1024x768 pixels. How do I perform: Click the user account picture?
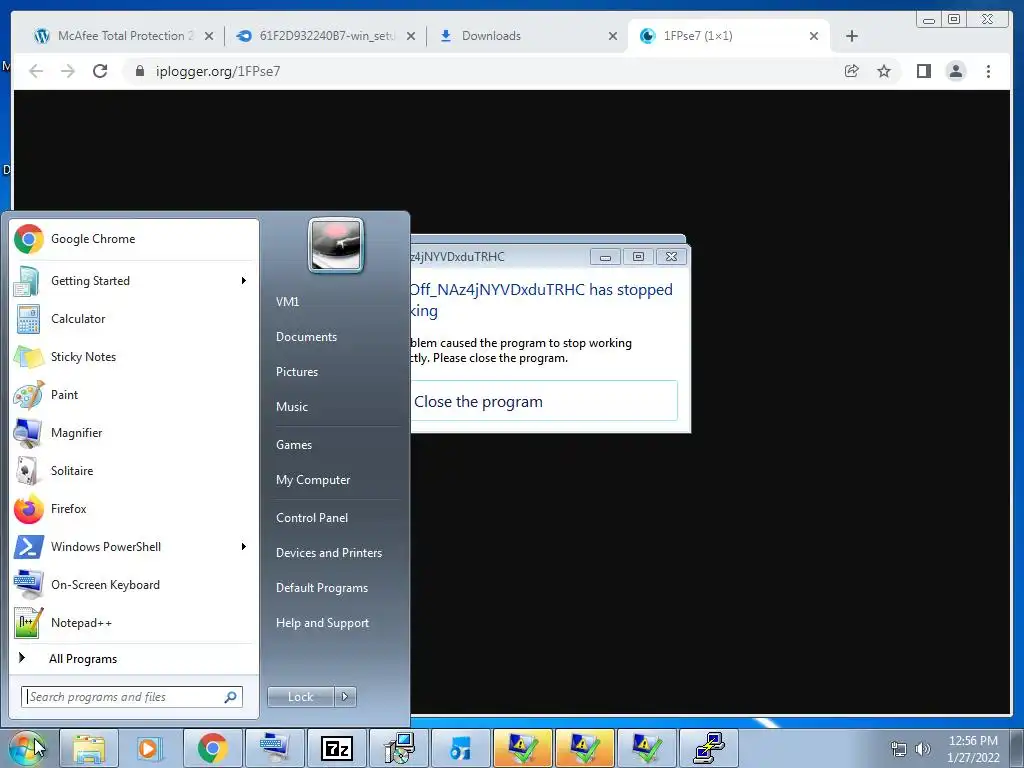click(x=336, y=245)
